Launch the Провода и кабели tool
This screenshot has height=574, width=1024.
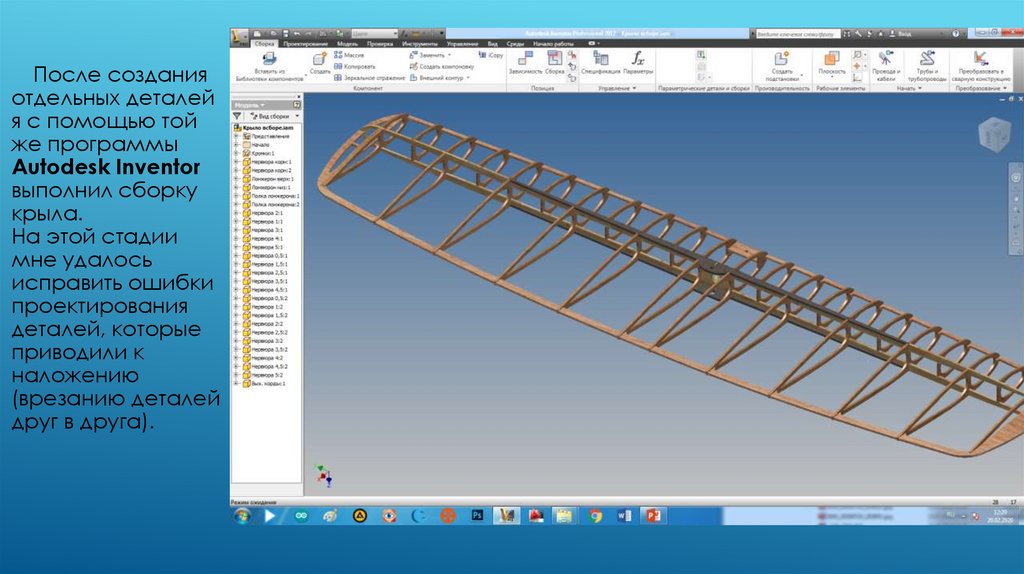885,59
